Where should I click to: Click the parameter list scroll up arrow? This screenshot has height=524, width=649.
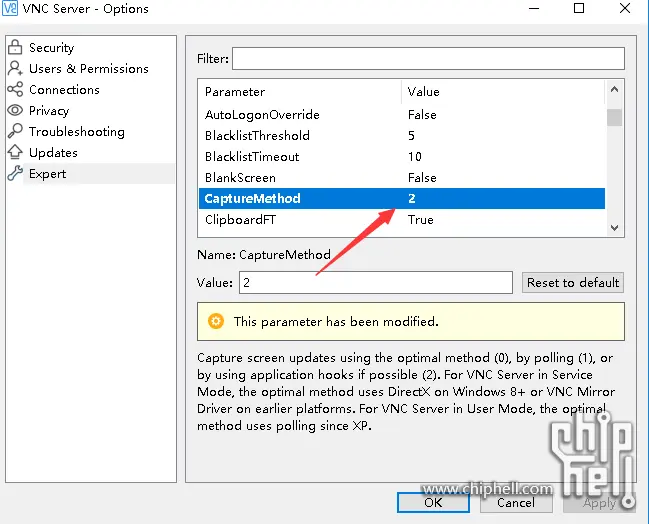click(x=614, y=89)
